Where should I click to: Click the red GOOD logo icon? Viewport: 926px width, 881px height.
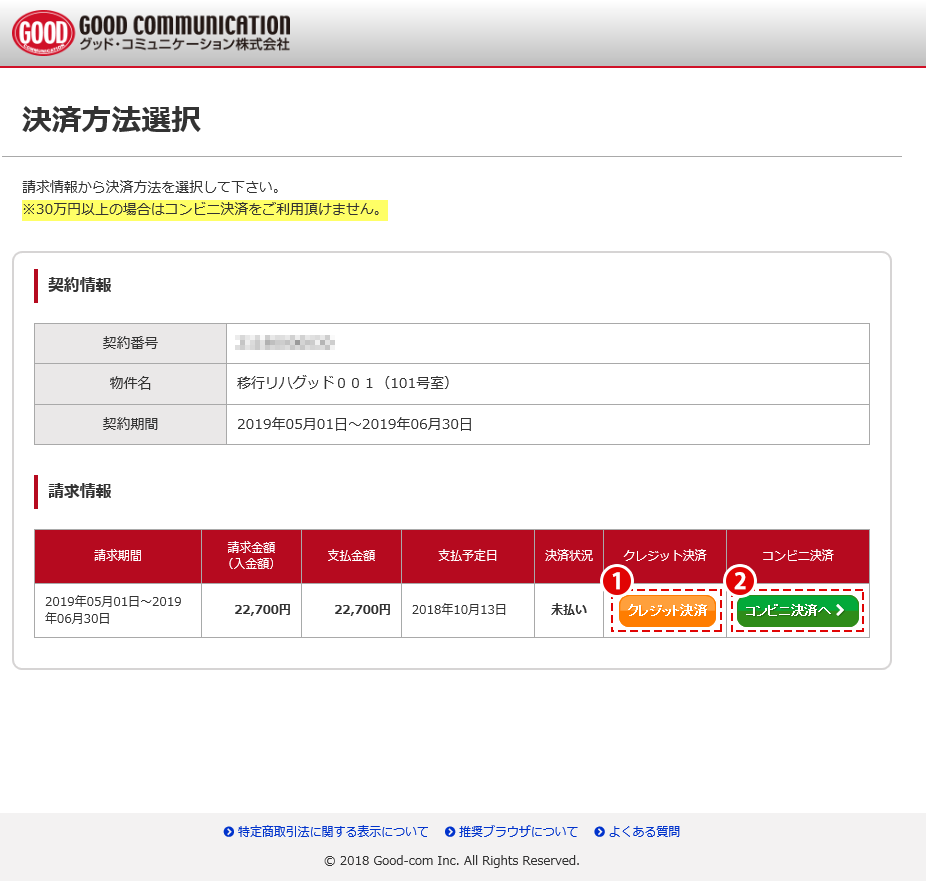click(x=44, y=33)
